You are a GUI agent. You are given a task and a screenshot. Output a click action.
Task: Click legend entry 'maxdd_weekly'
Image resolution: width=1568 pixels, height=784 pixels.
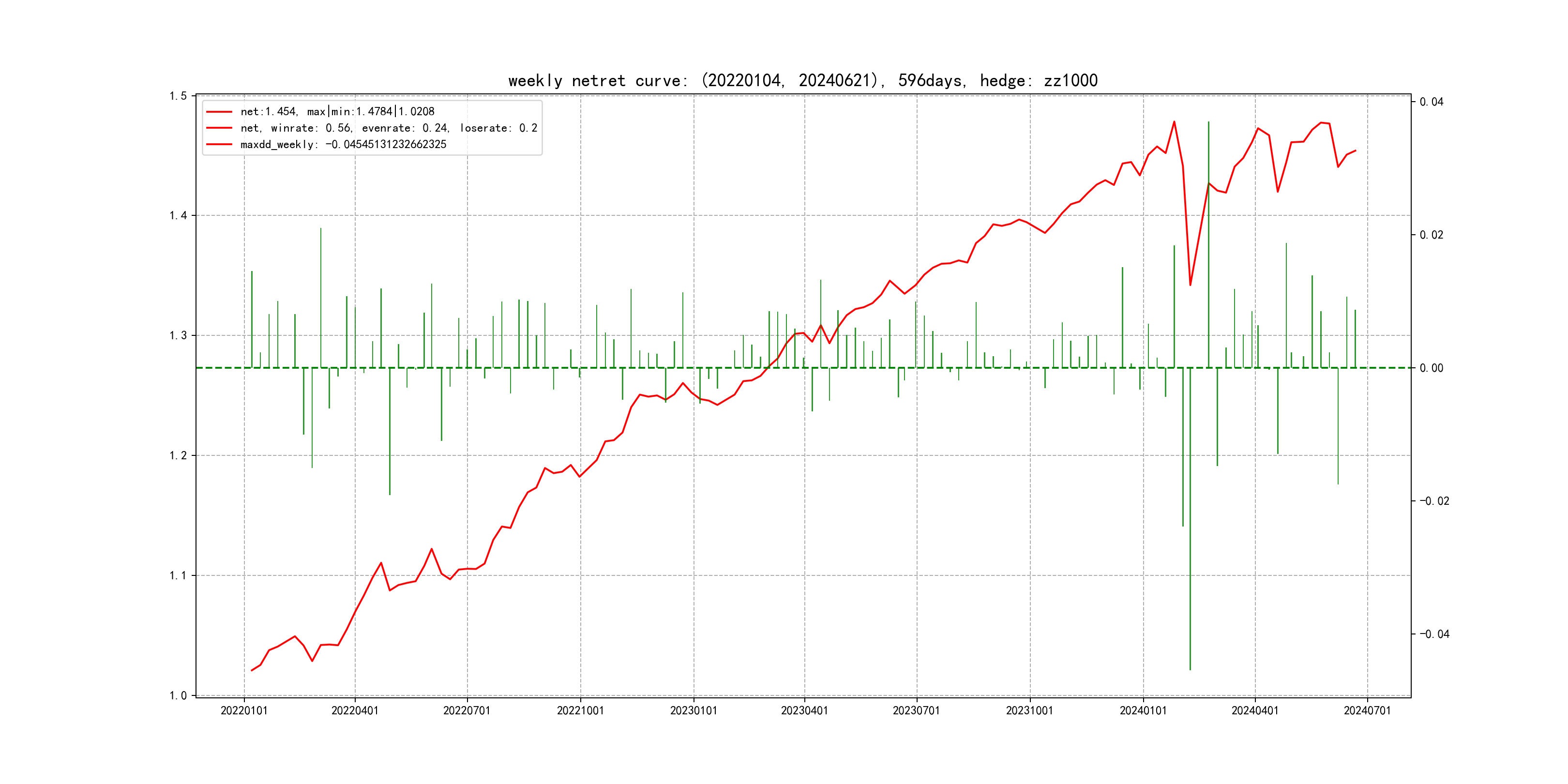(x=343, y=144)
